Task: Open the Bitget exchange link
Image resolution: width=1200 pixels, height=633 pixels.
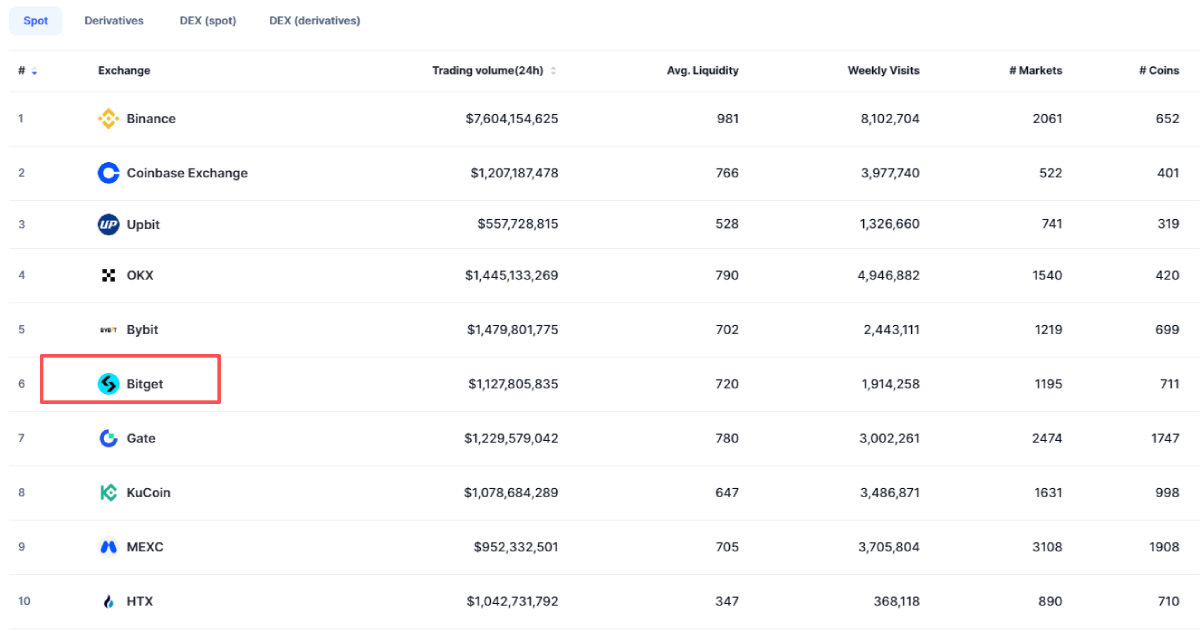Action: pyautogui.click(x=145, y=384)
